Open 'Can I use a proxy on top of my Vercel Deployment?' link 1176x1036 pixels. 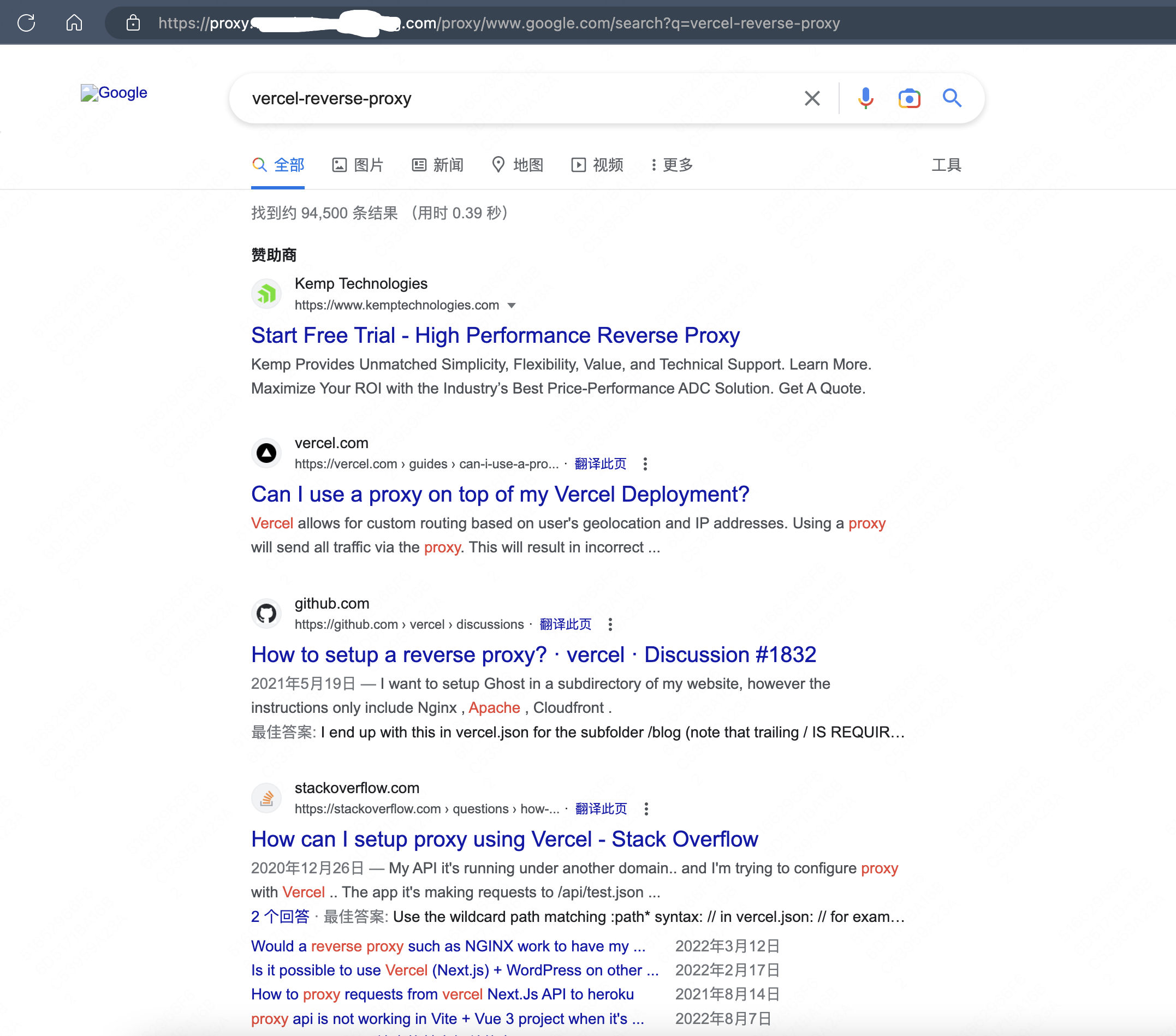pyautogui.click(x=500, y=494)
